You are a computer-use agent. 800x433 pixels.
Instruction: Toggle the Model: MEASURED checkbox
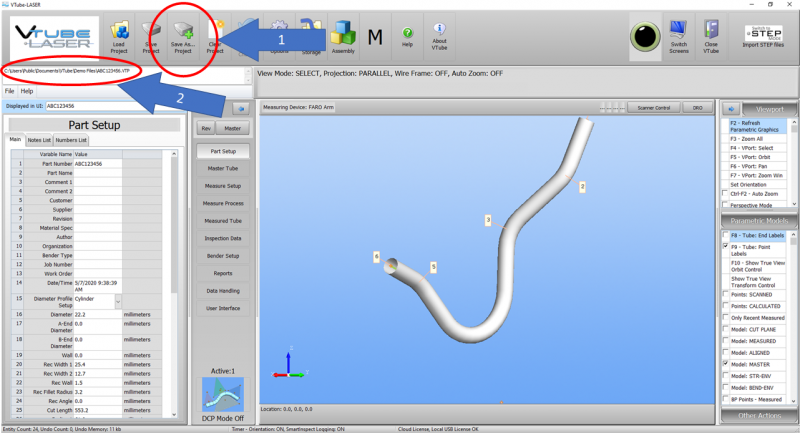[726, 340]
